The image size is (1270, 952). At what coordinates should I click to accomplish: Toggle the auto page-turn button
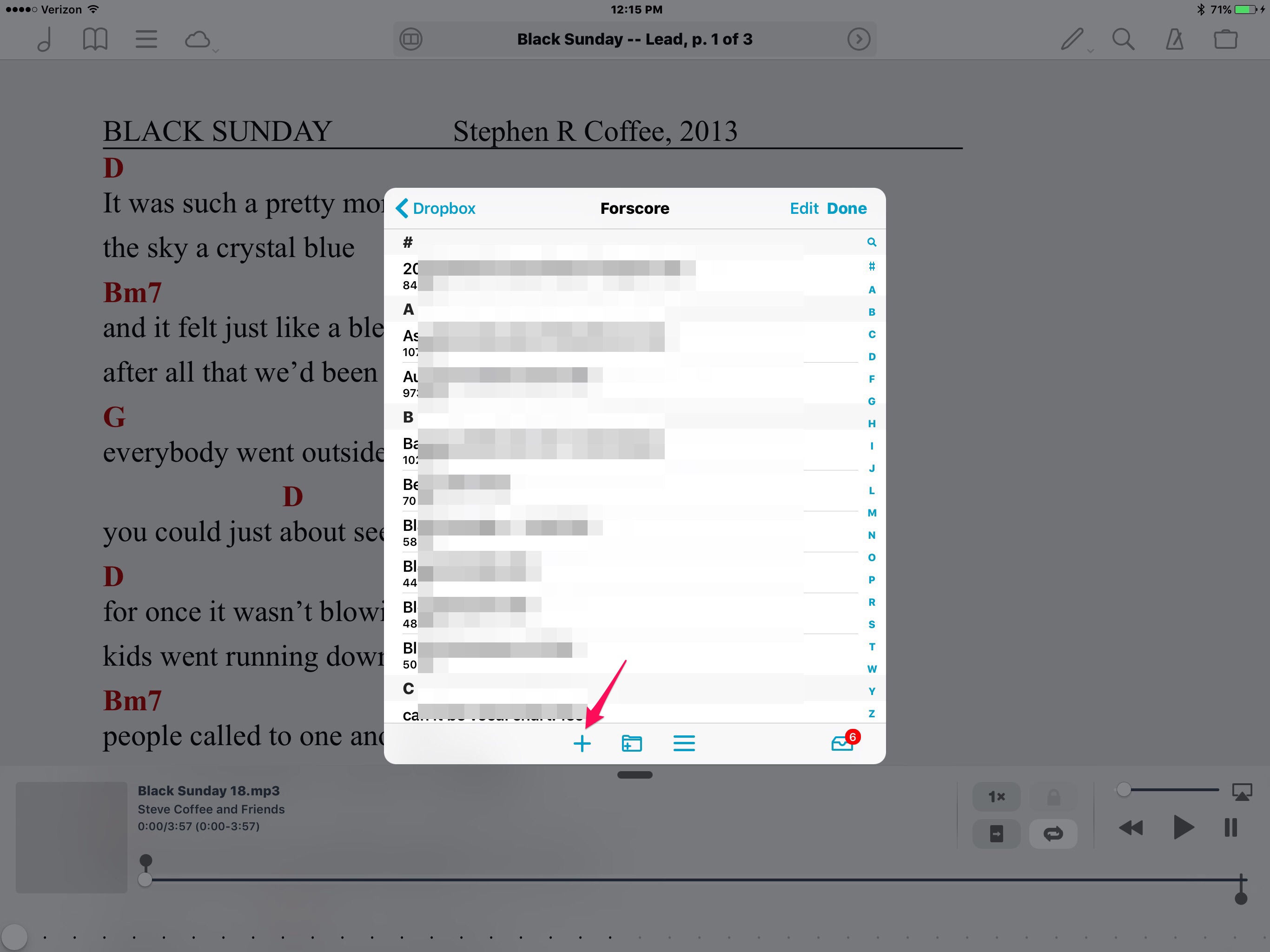[x=996, y=833]
